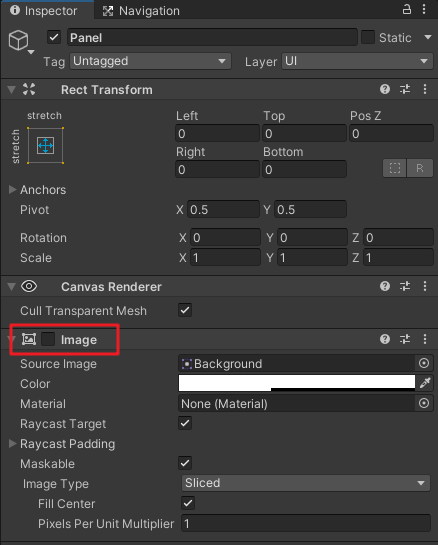The width and height of the screenshot is (438, 545).
Task: Open Rect Transform help reference icon
Action: point(385,89)
